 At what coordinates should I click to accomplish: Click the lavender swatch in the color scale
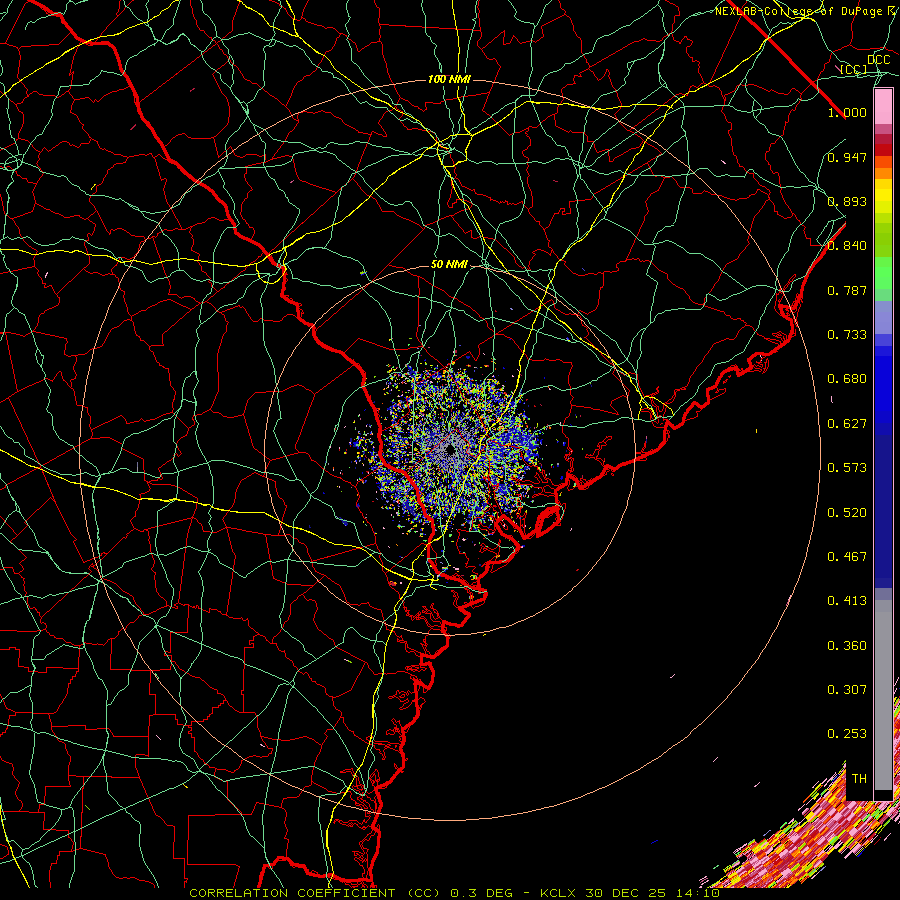pyautogui.click(x=883, y=317)
